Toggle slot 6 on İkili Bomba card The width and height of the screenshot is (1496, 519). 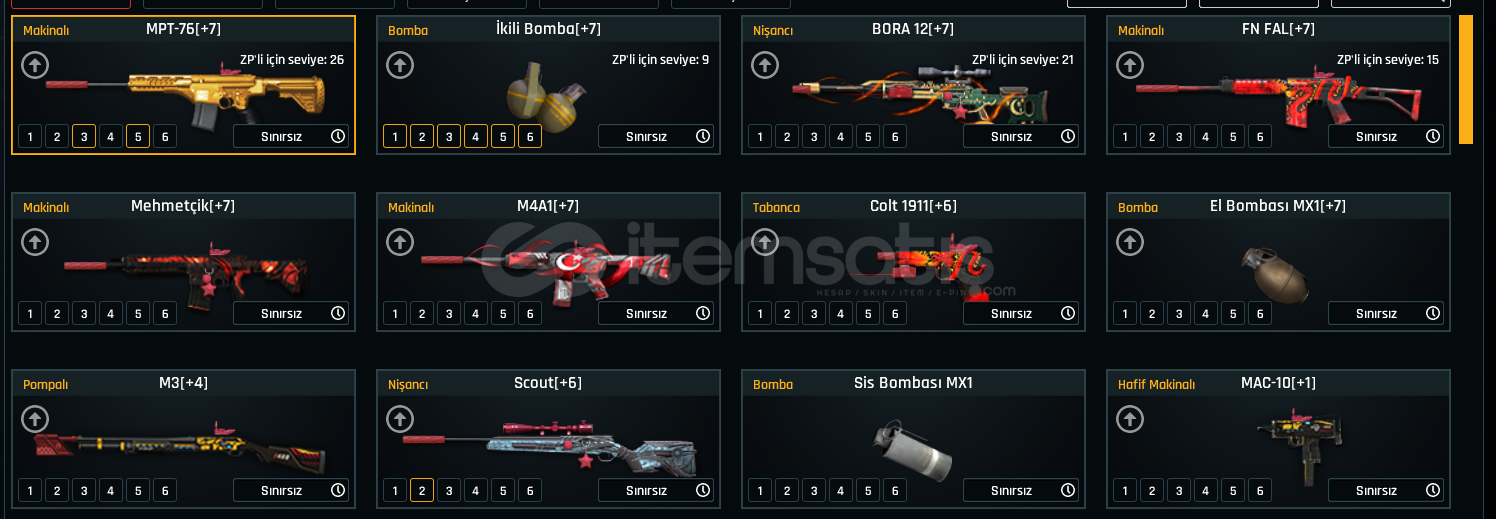(x=530, y=136)
